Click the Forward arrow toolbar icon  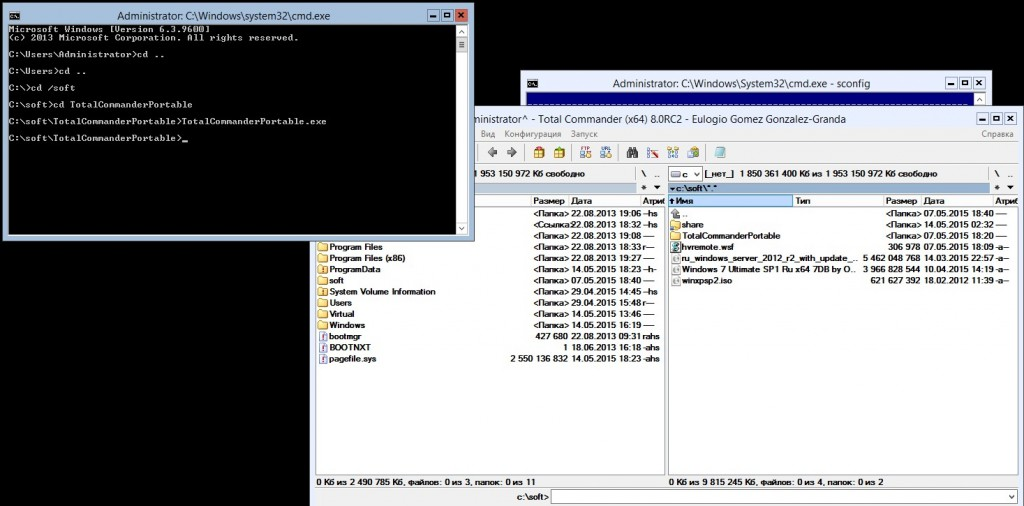click(511, 153)
